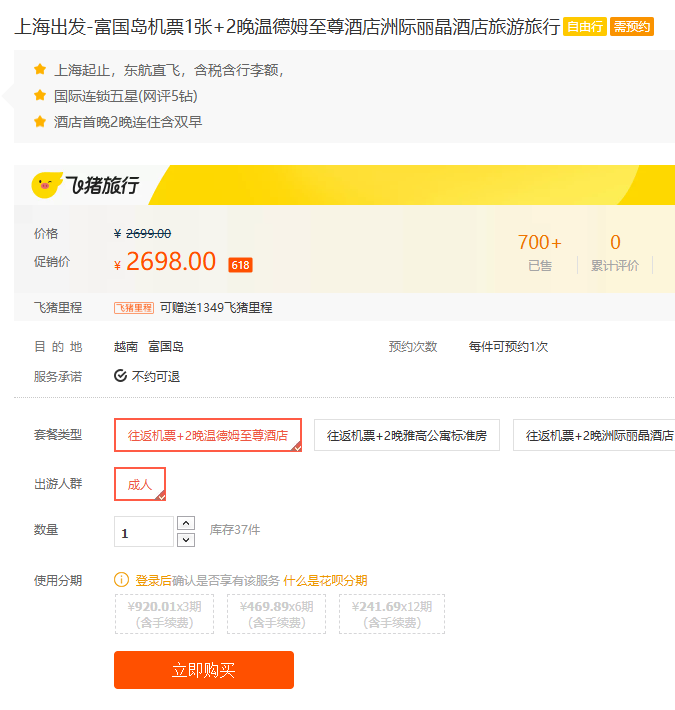
Task: Select package 往返机票+2晚温德姆至尊酒店
Action: pos(208,435)
